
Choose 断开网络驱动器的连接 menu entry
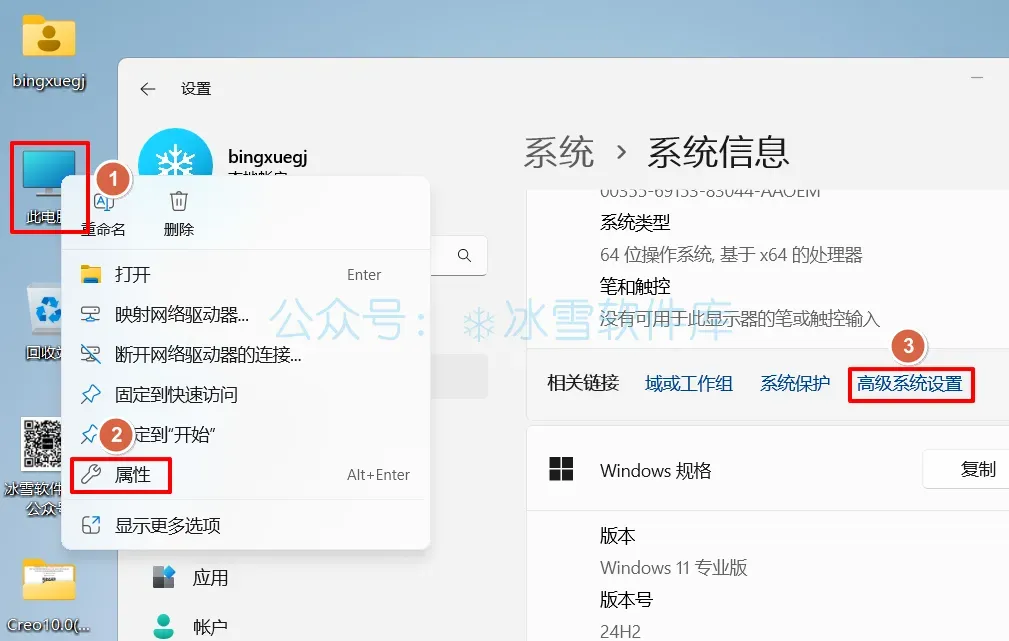coord(245,354)
